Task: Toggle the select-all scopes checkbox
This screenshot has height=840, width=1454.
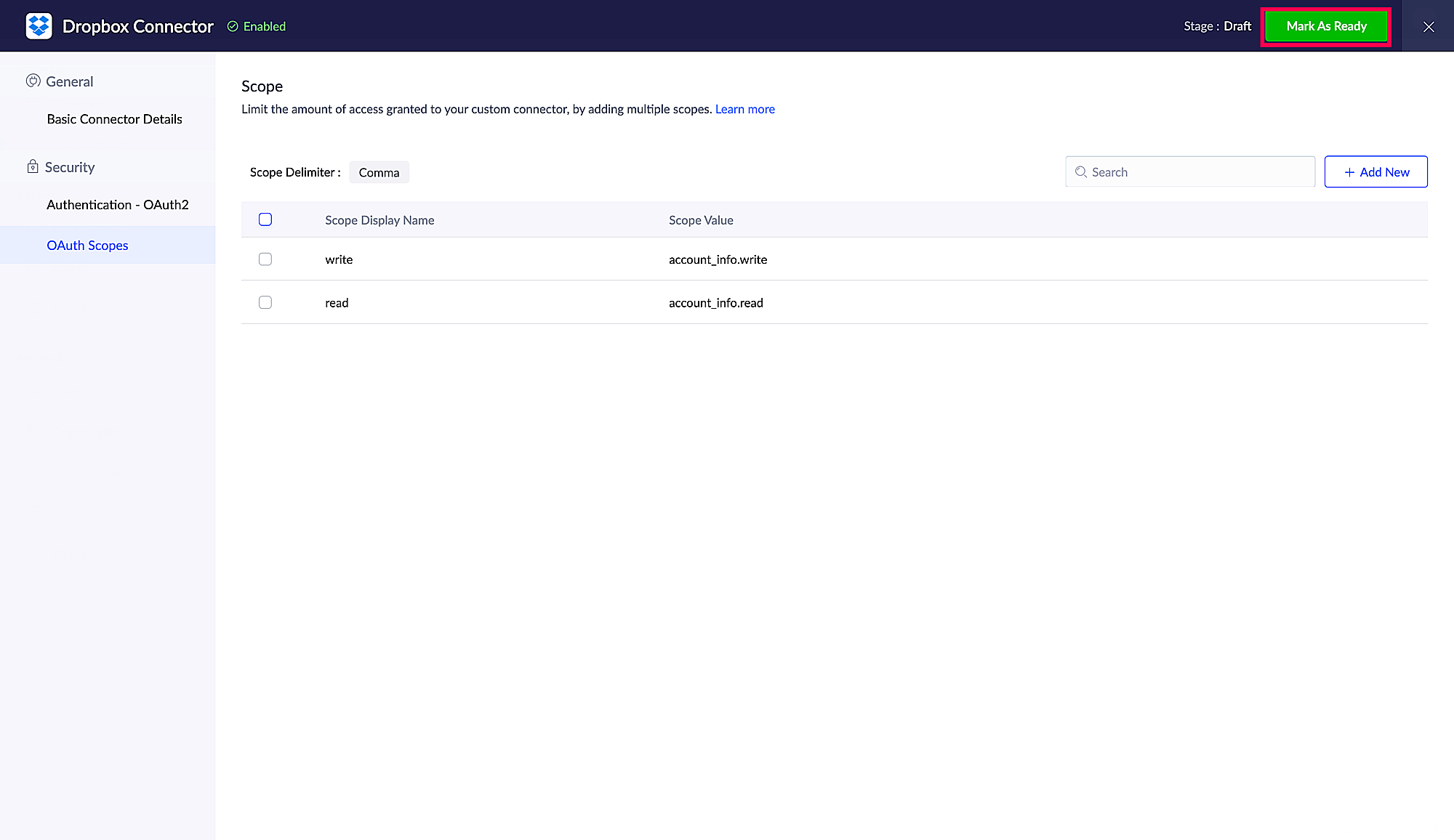Action: pyautogui.click(x=265, y=219)
